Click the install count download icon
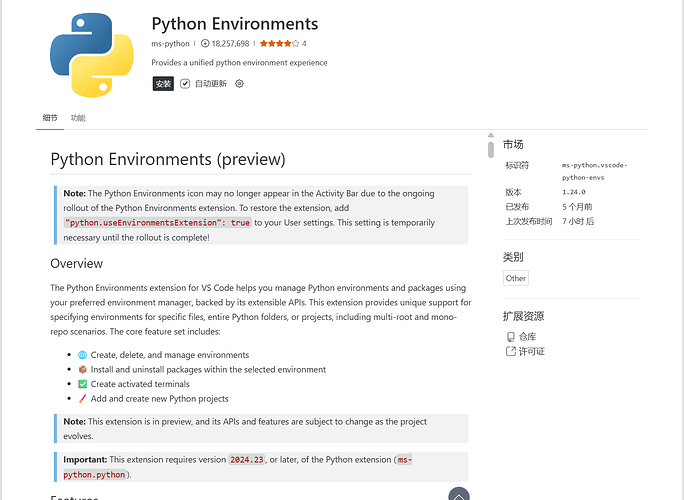Image resolution: width=684 pixels, height=500 pixels. click(x=205, y=43)
